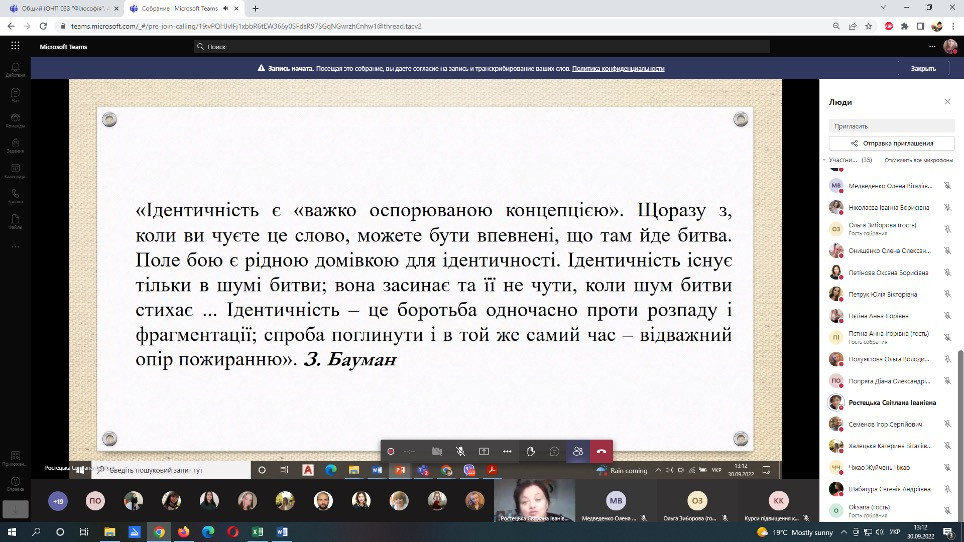Open your profile avatar in Teams header
964x542 pixels.
tap(950, 46)
